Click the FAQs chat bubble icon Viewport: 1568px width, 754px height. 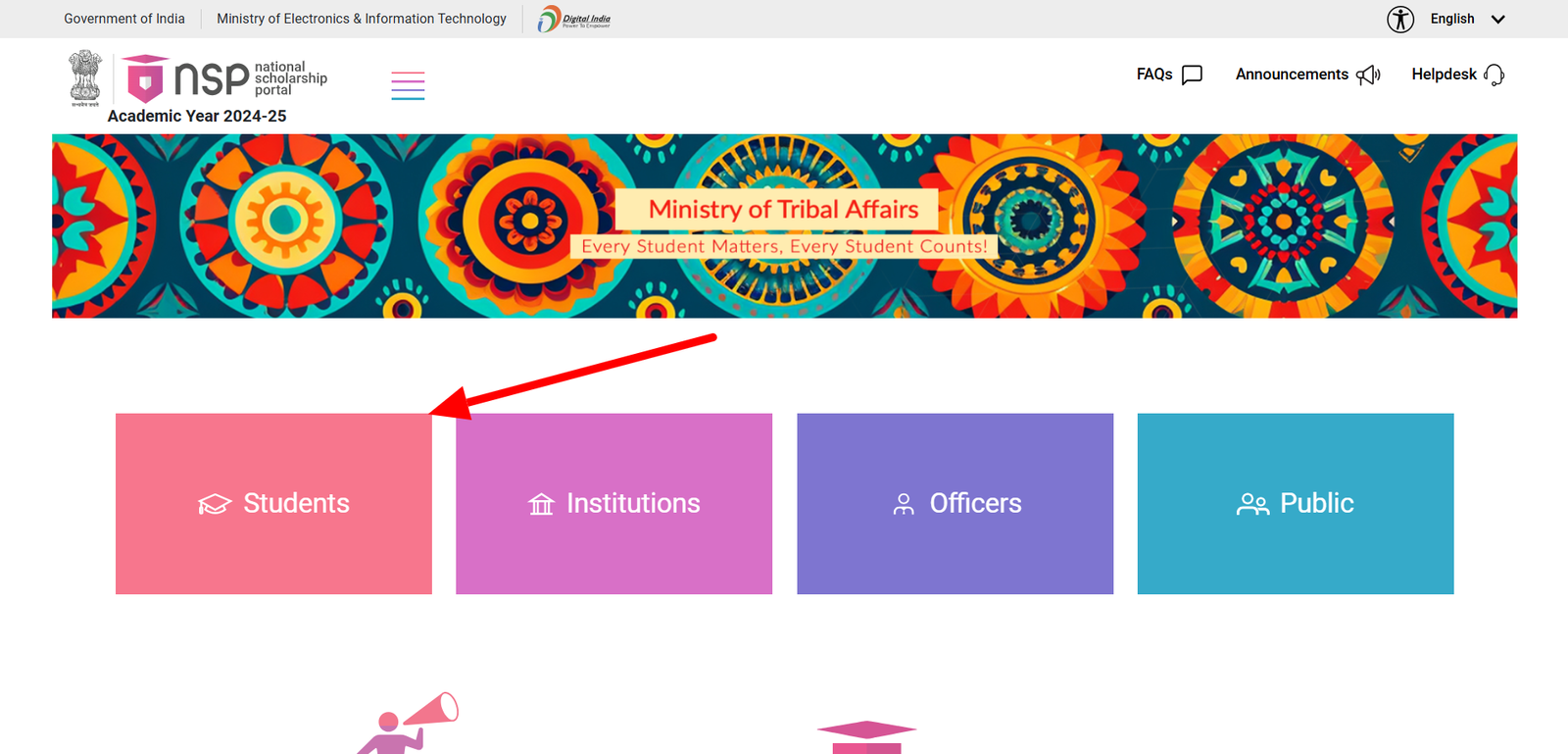[x=1192, y=75]
